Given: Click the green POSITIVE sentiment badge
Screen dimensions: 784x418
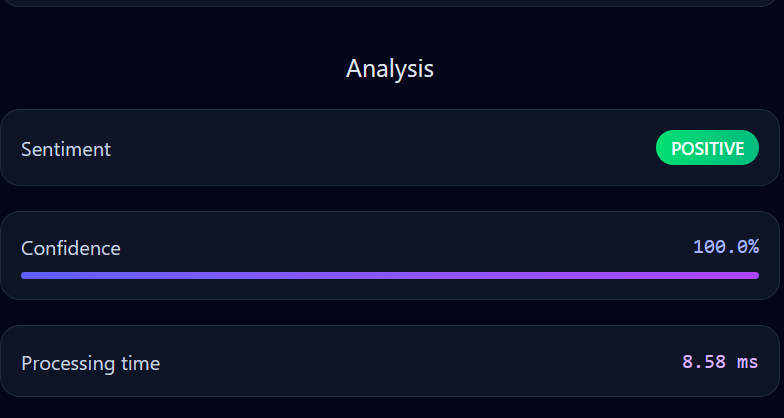Looking at the screenshot, I should click(707, 149).
